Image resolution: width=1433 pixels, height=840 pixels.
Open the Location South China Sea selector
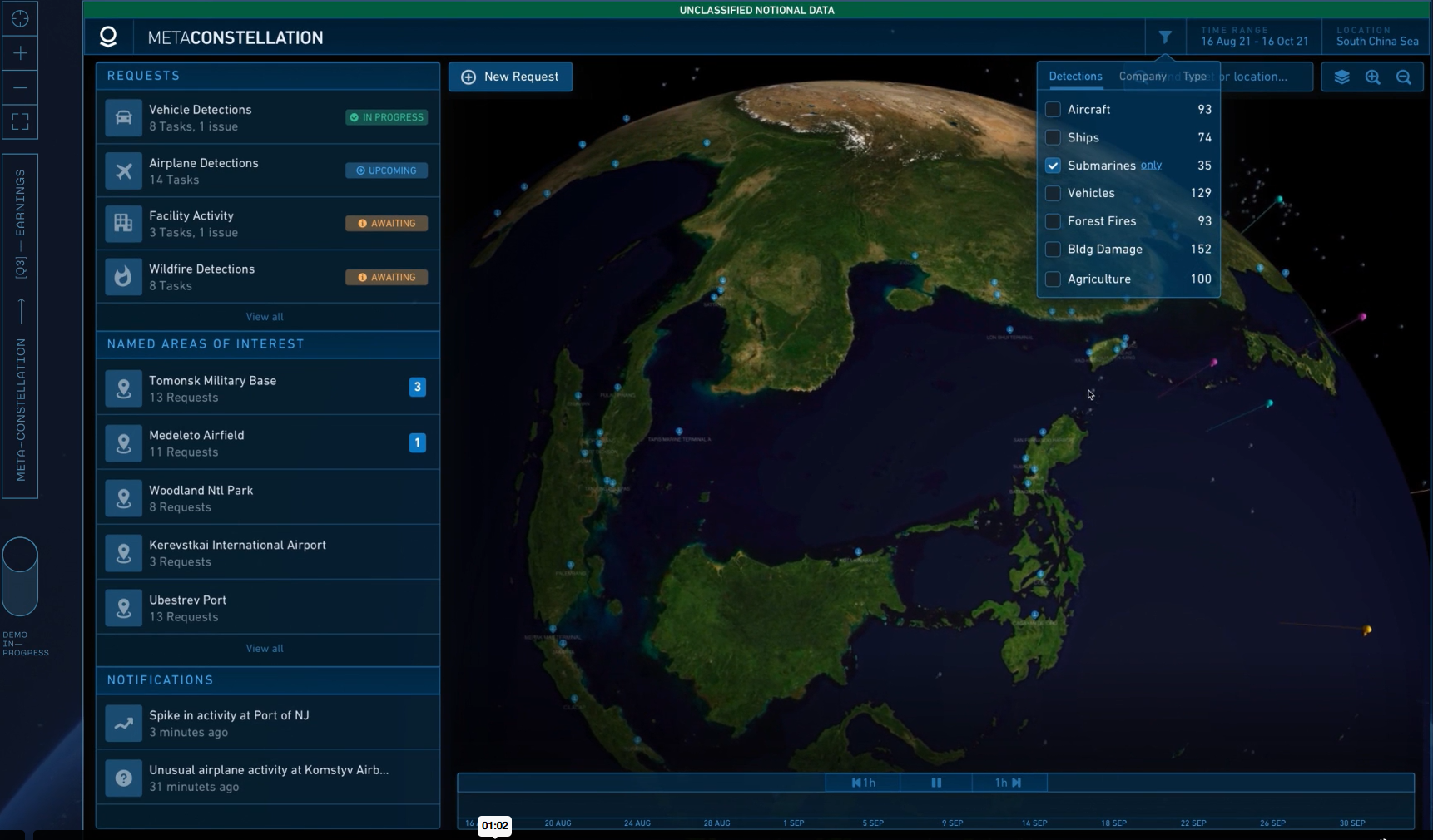click(x=1376, y=37)
